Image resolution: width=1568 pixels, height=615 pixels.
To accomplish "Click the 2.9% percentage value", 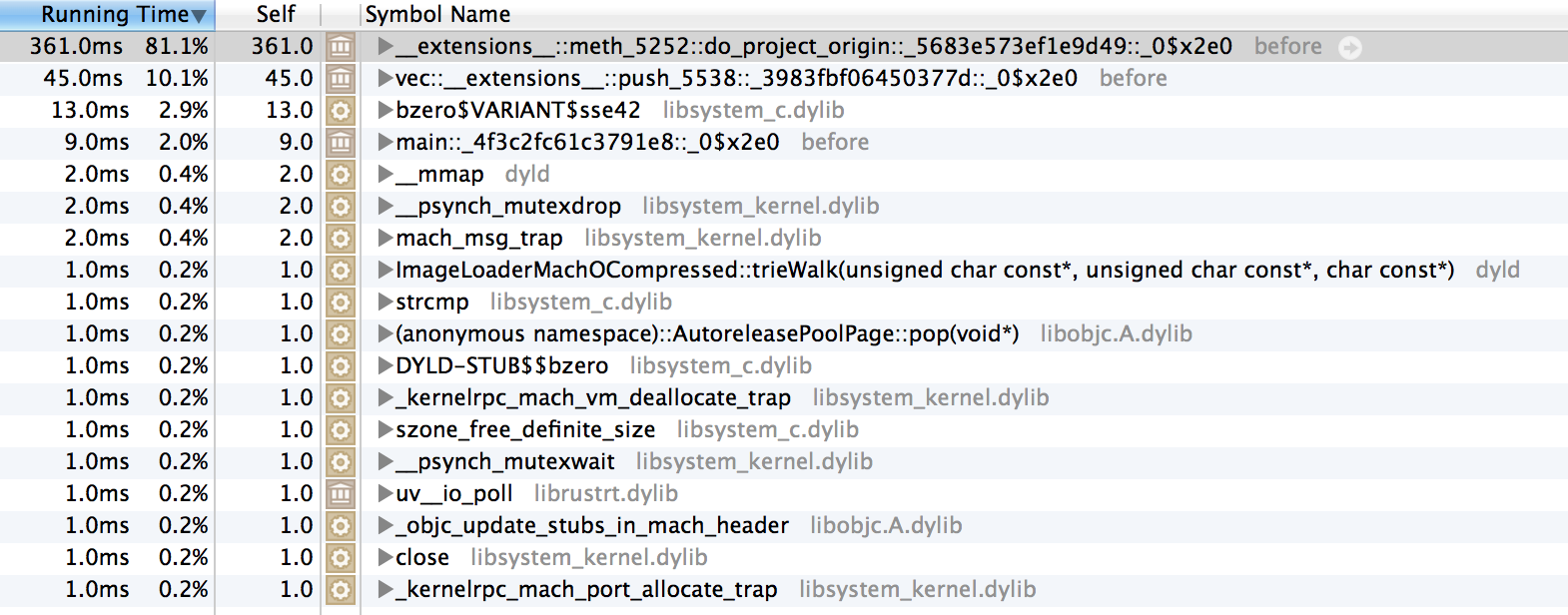I will 184,110.
